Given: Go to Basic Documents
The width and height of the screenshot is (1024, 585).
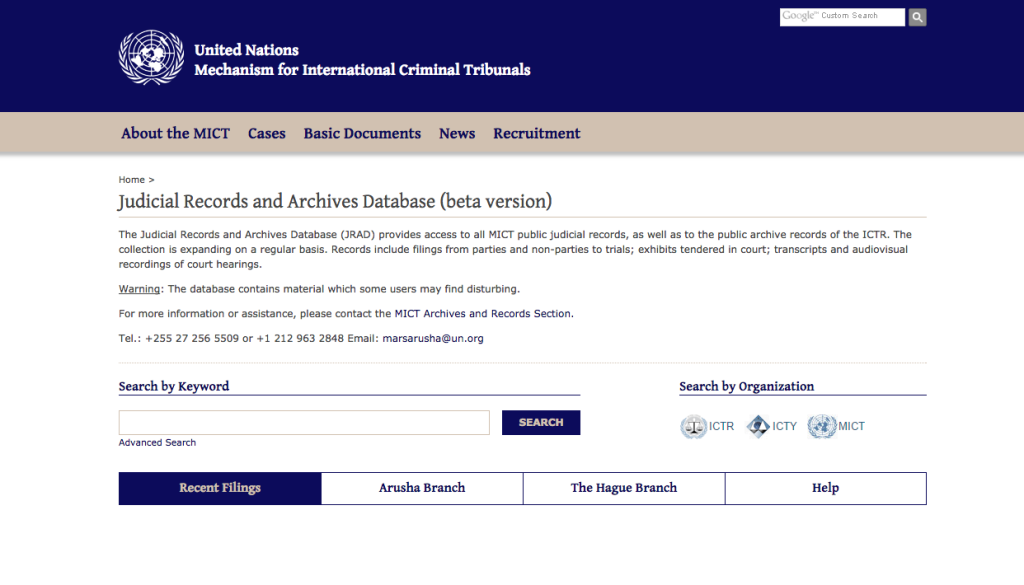Looking at the screenshot, I should [x=362, y=133].
